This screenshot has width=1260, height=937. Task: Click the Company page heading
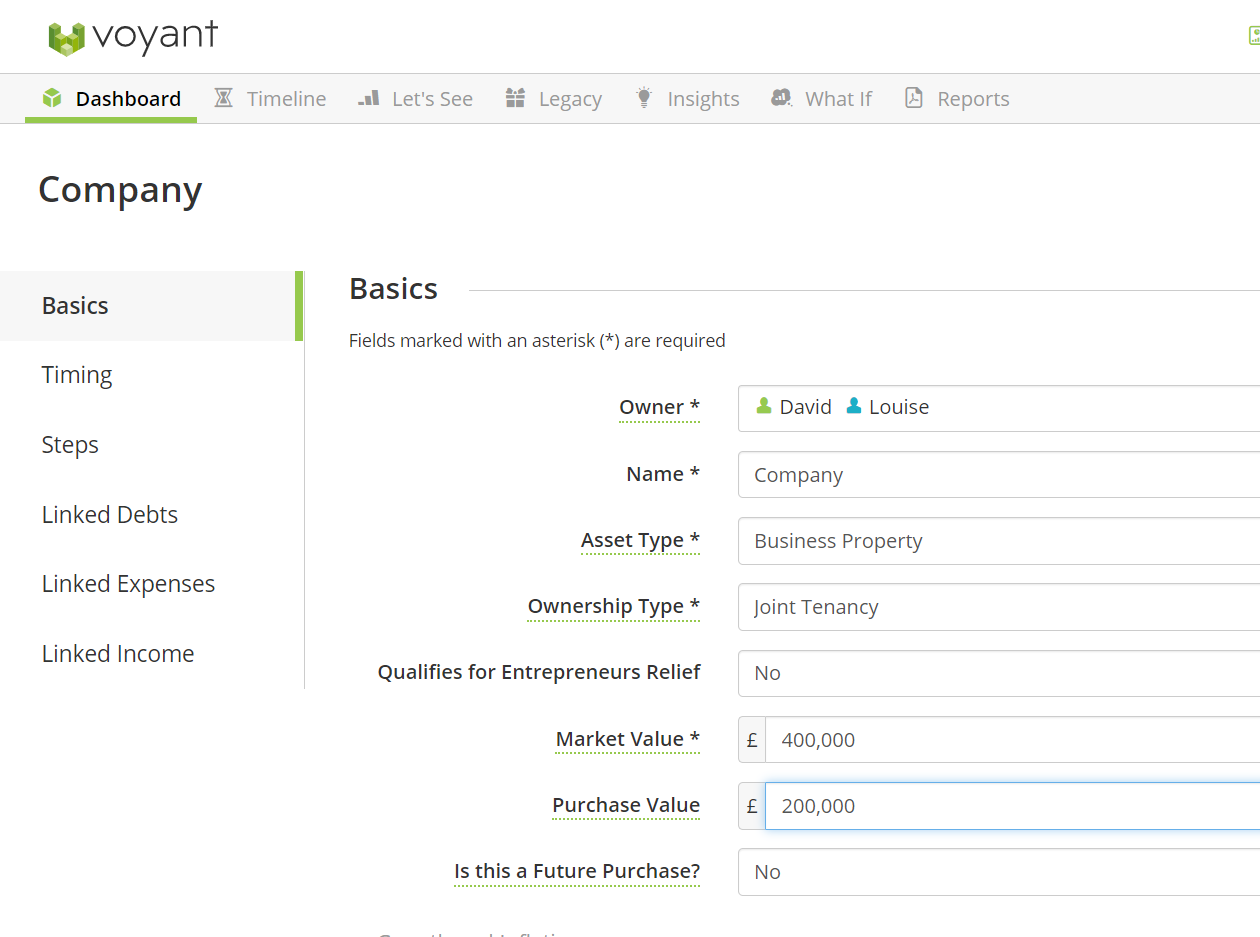(120, 189)
